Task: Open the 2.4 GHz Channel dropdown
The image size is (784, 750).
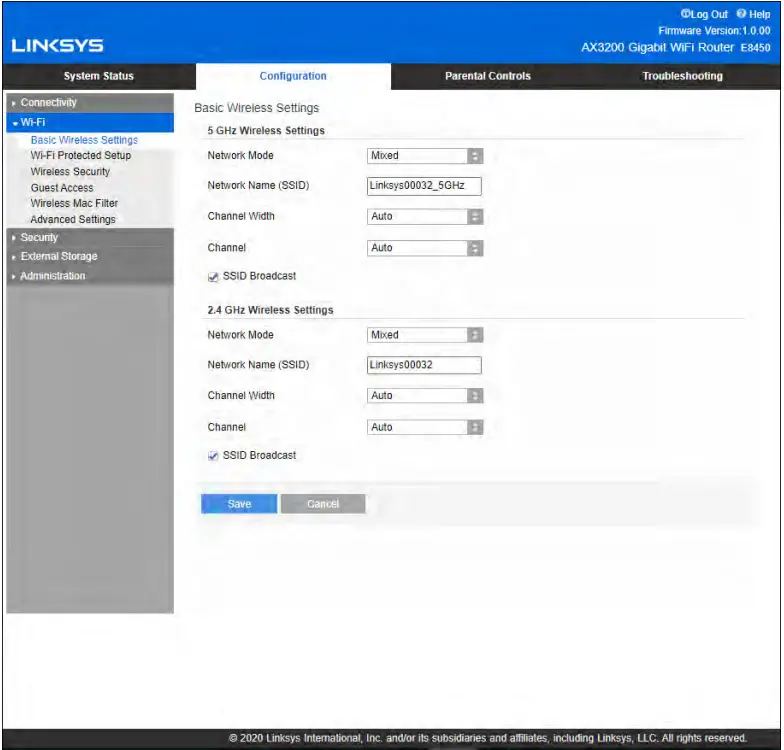Action: click(424, 428)
